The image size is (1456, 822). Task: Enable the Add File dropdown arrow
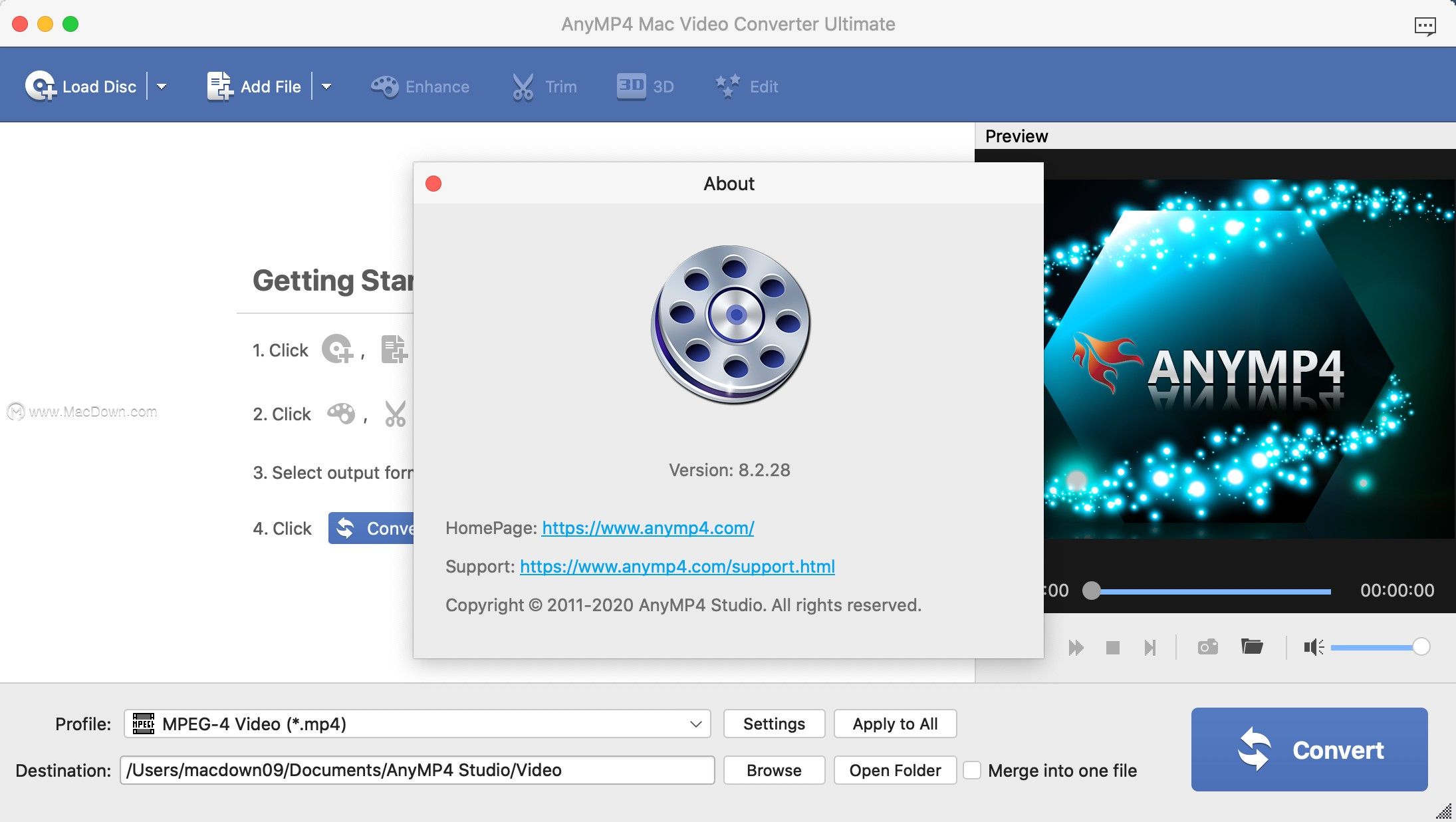[x=326, y=86]
